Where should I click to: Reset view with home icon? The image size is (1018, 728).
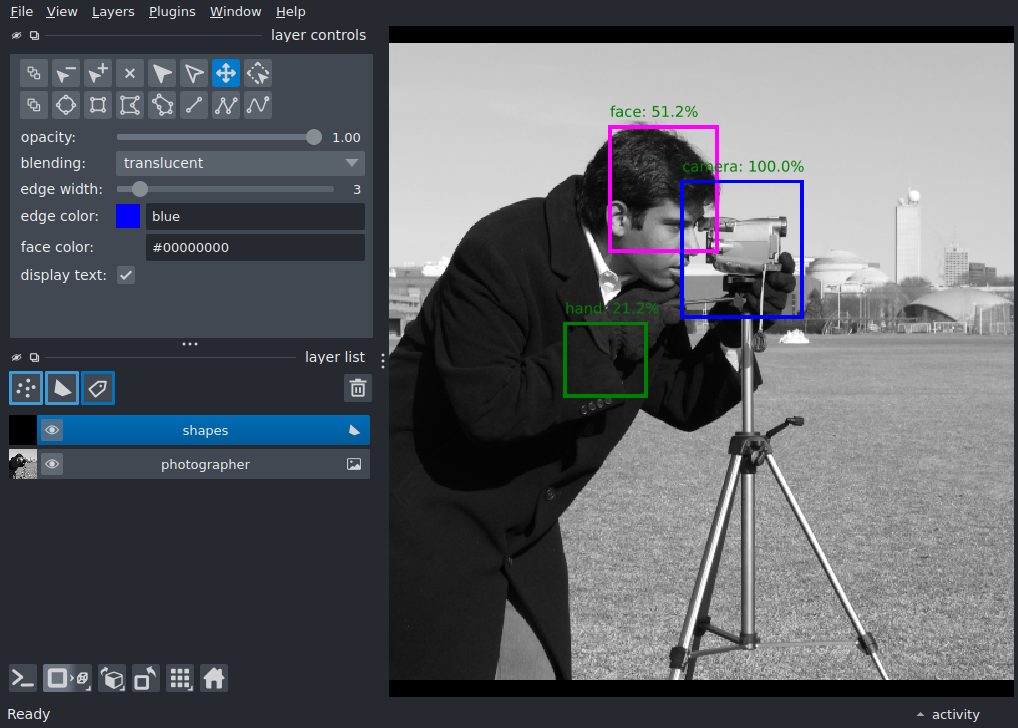[x=214, y=679]
